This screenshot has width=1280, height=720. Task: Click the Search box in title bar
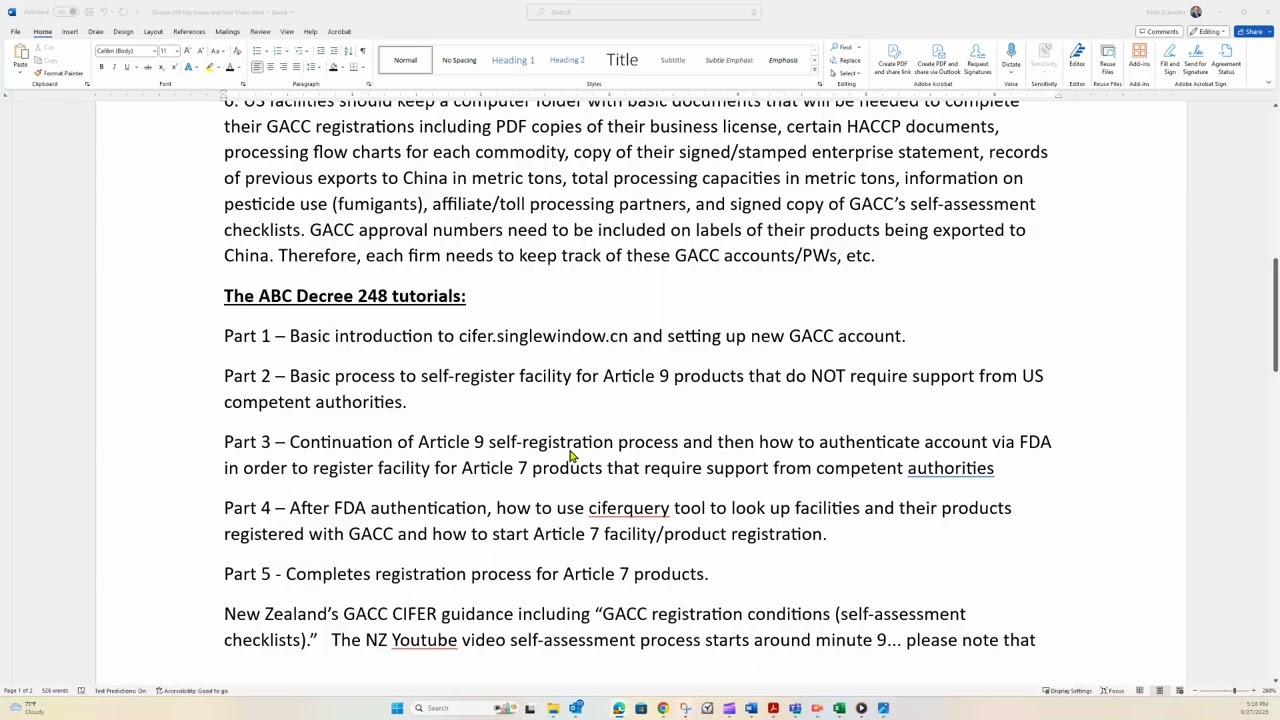pos(643,12)
